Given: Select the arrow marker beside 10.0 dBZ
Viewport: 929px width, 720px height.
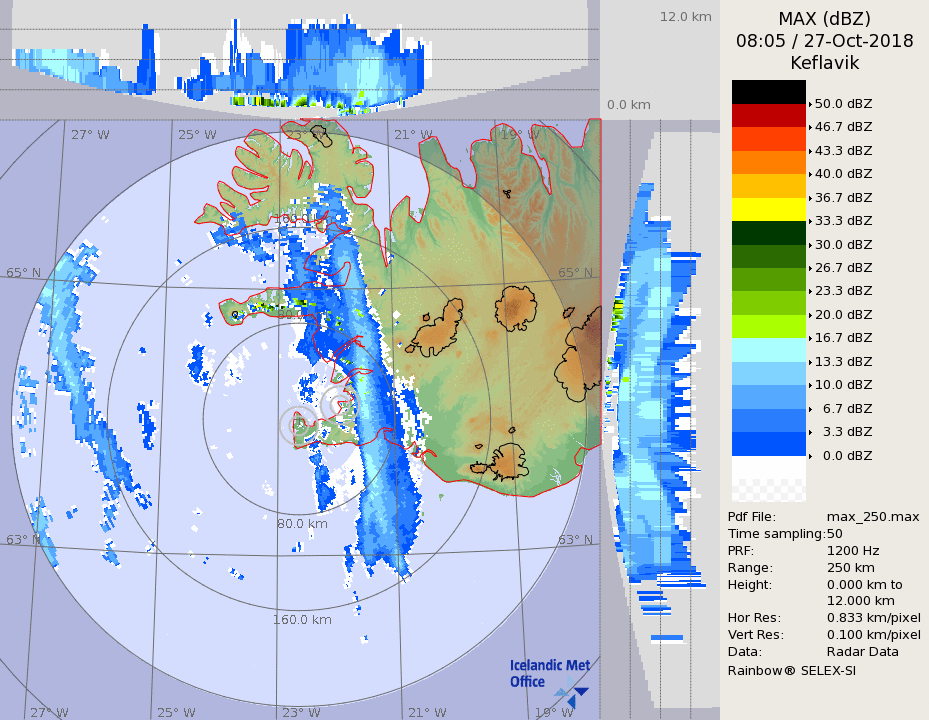Looking at the screenshot, I should click(810, 385).
